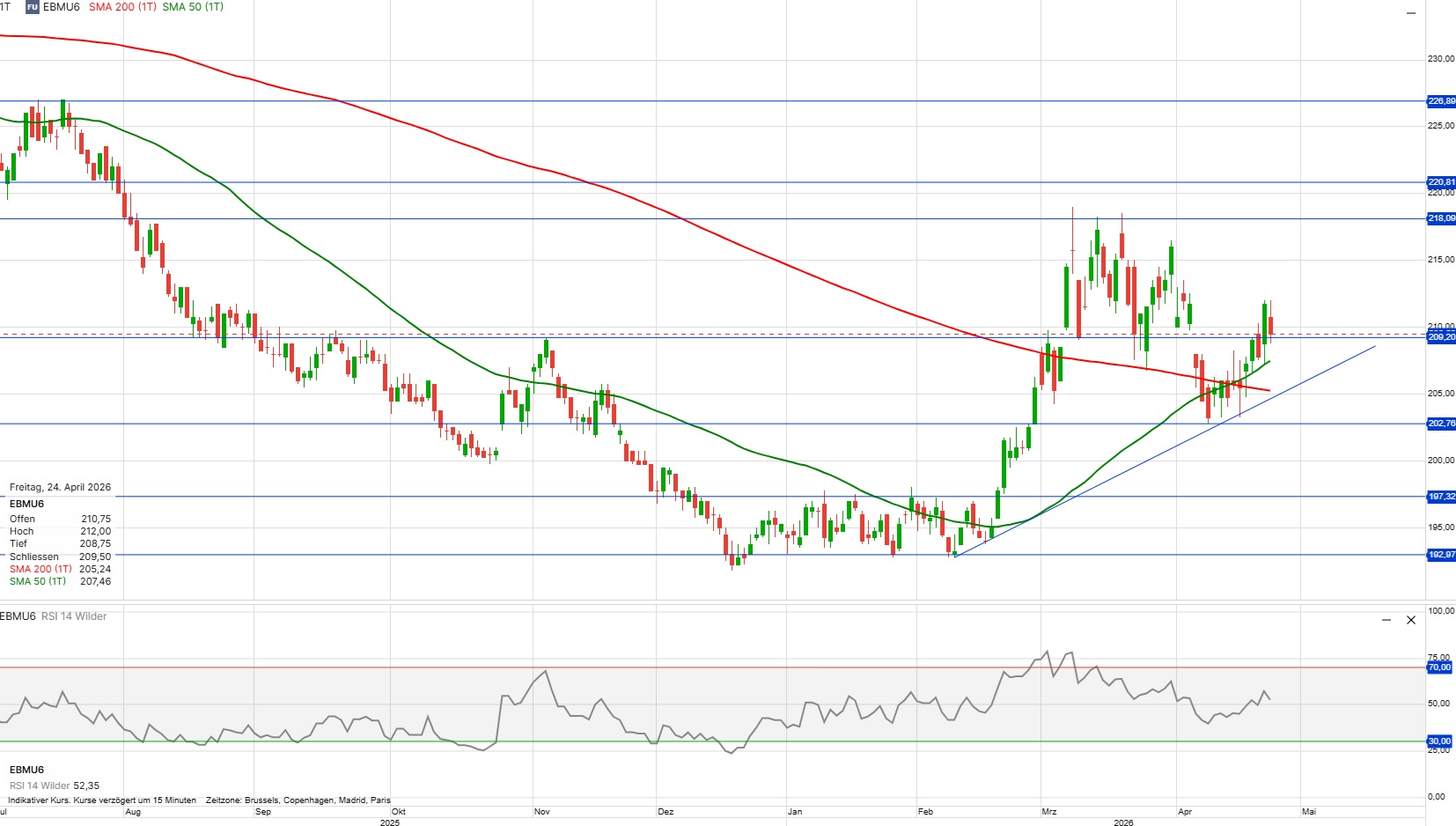The width and height of the screenshot is (1456, 826).
Task: Click the last candlestick on the price chart
Action: [1270, 326]
